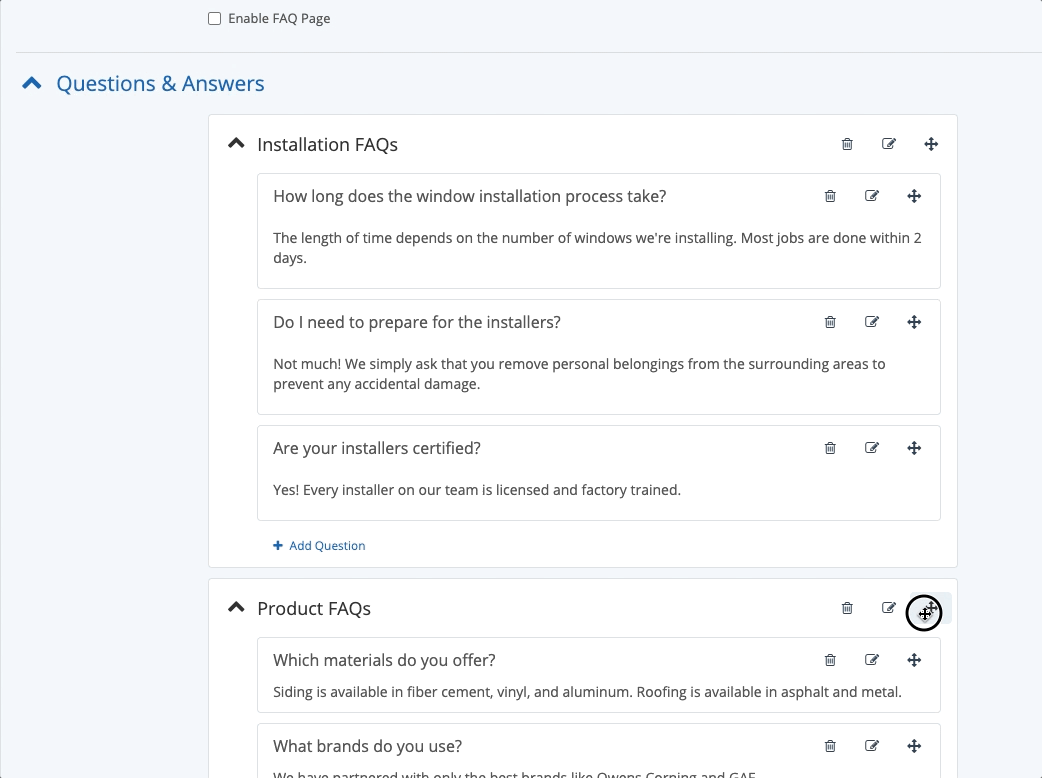The width and height of the screenshot is (1042, 778).
Task: Click move handle for 'What brands do you use?'
Action: tap(914, 746)
